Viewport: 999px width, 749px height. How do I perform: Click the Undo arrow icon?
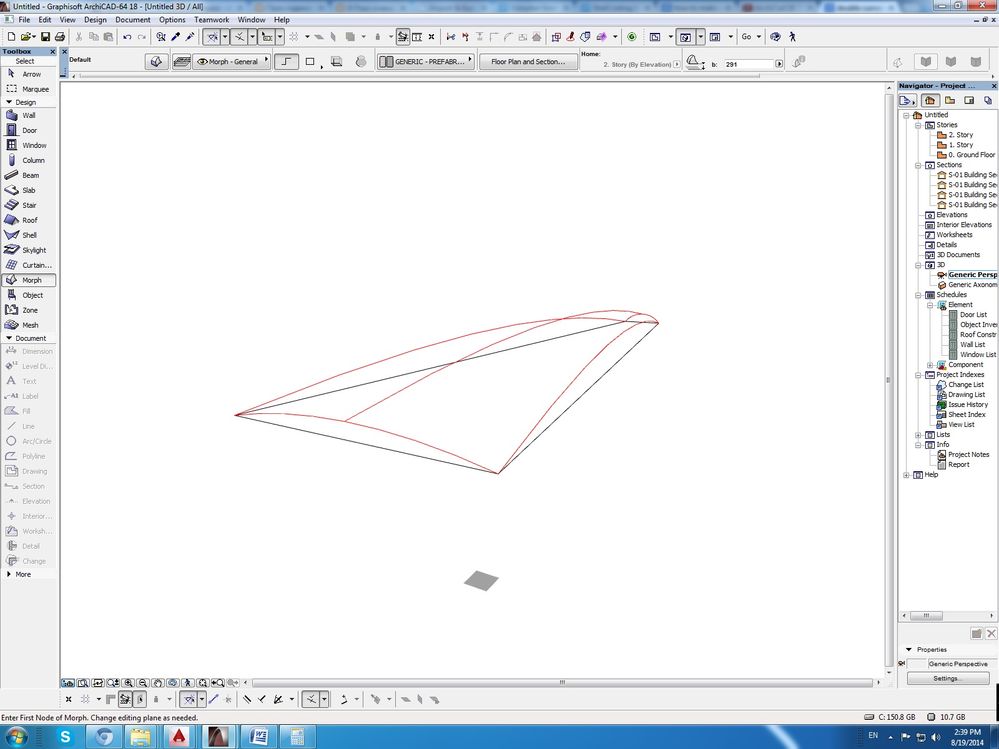(127, 37)
